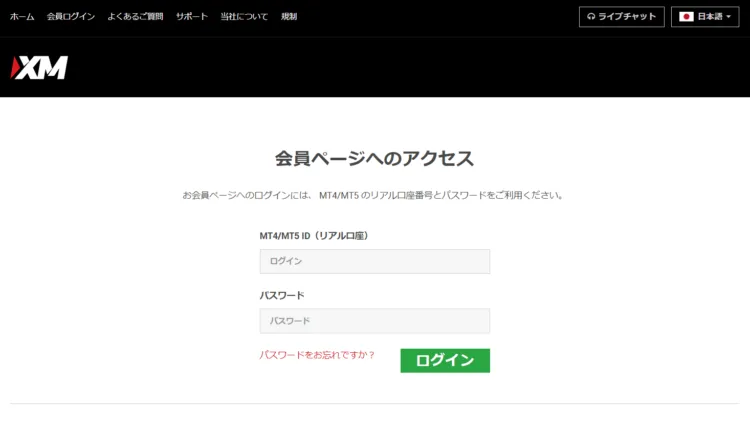Click 規制 in the top navigation
This screenshot has height=428, width=750.
tap(289, 17)
